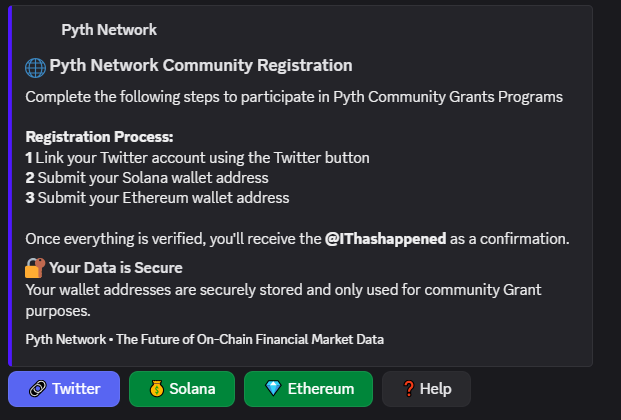The height and width of the screenshot is (420, 621).
Task: Click the Your Data is Secure heading
Action: coord(116,268)
